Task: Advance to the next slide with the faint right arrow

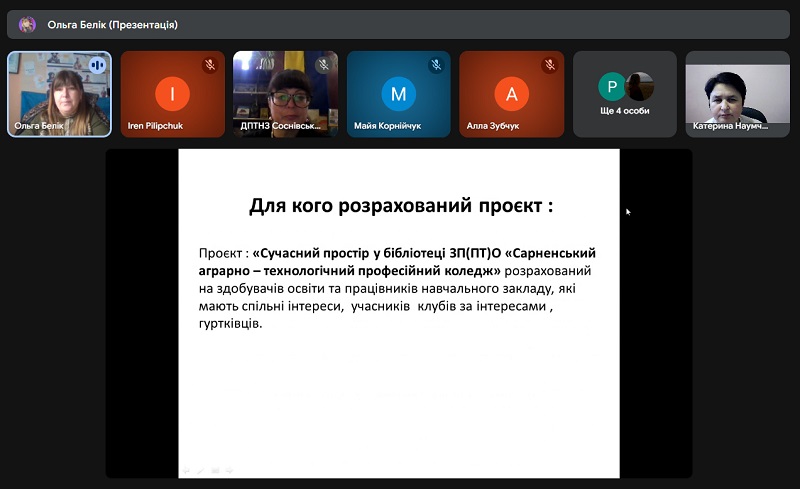Action: (229, 470)
